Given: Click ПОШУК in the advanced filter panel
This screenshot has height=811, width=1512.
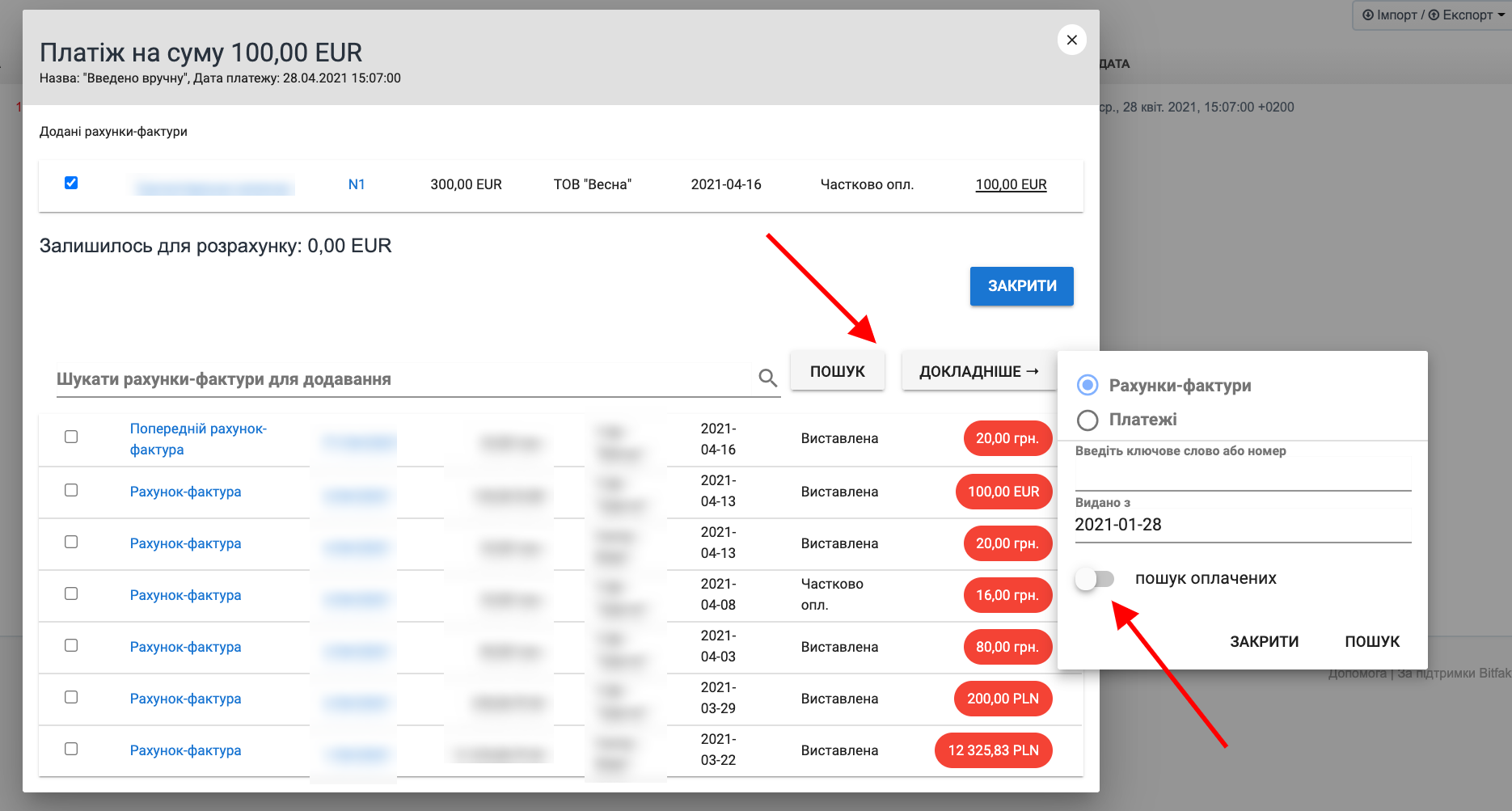Looking at the screenshot, I should coord(1371,641).
